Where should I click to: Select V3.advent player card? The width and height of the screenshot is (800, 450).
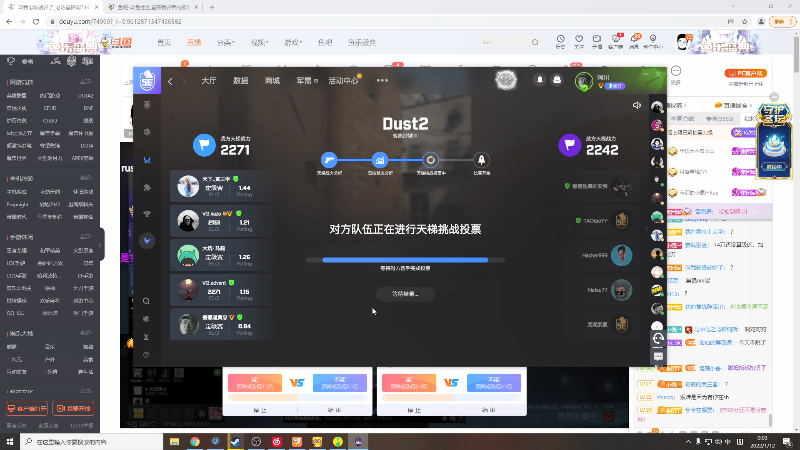click(x=223, y=290)
